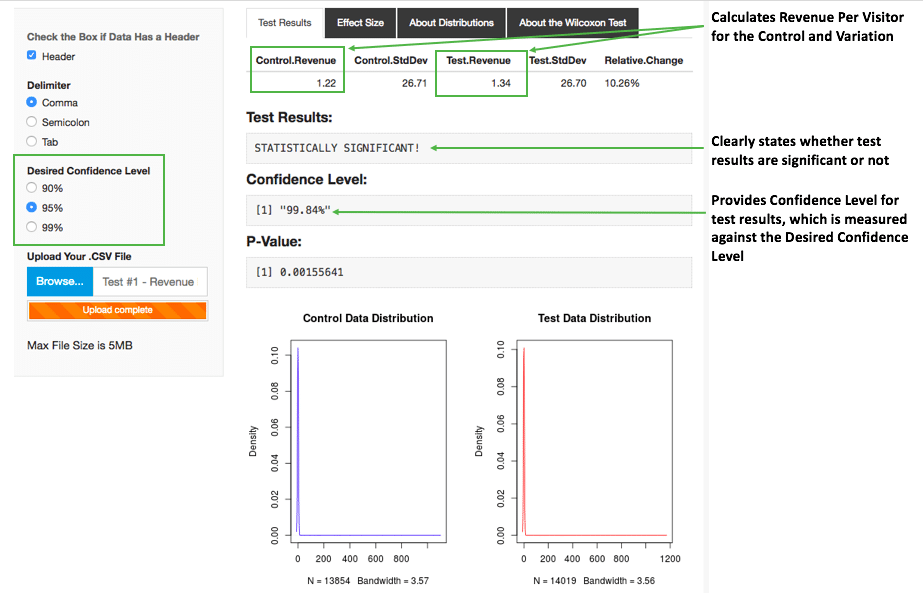Select the Comma delimiter option

[32, 102]
